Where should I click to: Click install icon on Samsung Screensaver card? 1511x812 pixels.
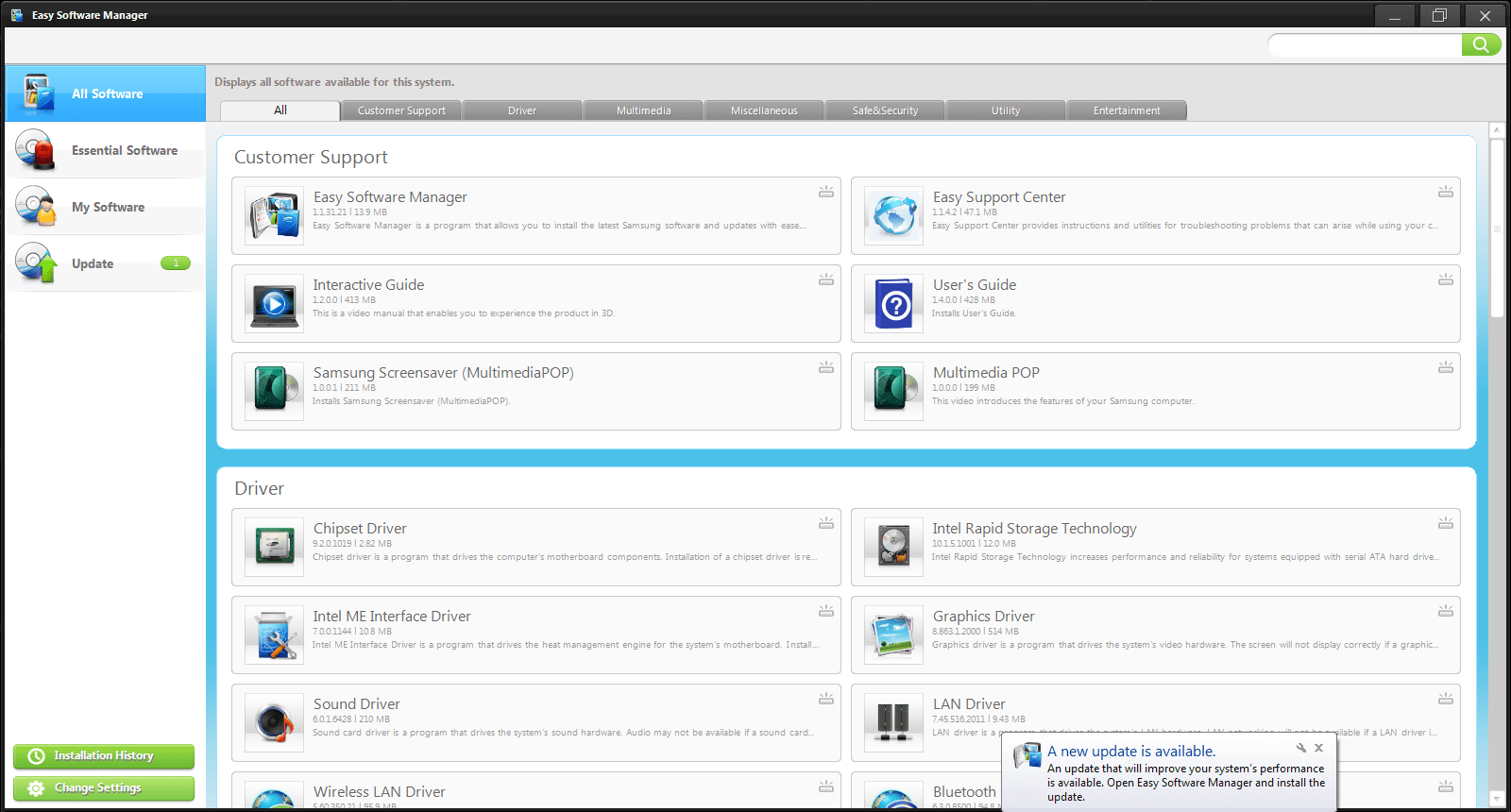click(826, 367)
